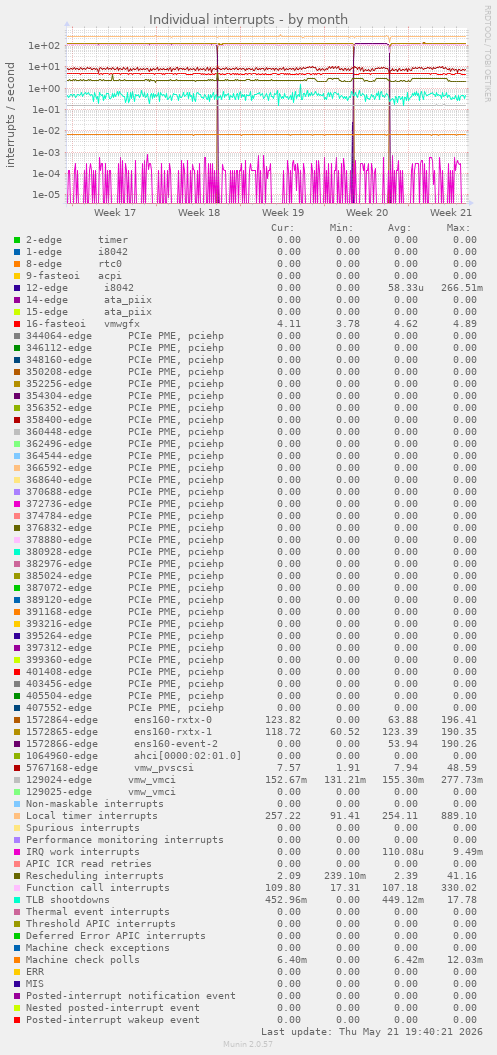Click the swatch beside 1572864-edge ens160-rxtx-0
497x1055 pixels.
tap(17, 720)
